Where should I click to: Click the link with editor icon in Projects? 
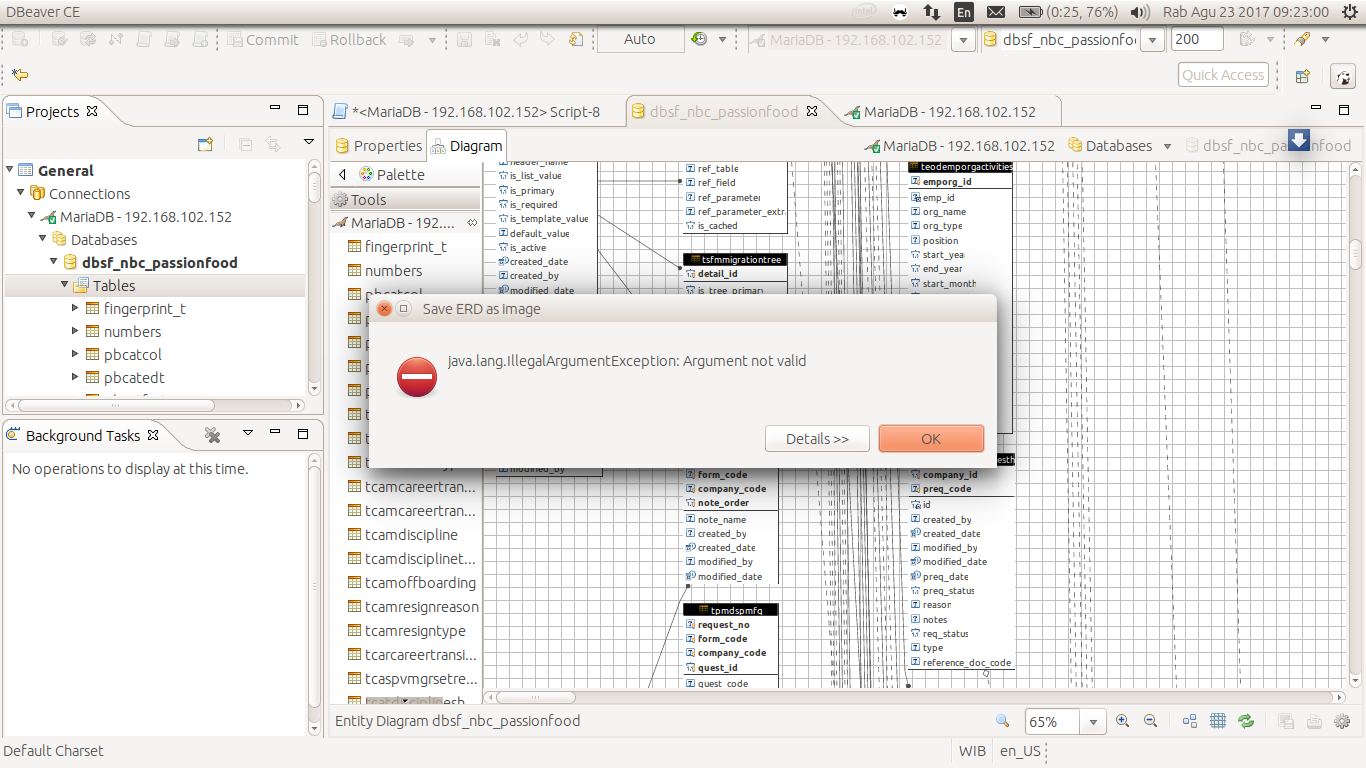click(272, 144)
